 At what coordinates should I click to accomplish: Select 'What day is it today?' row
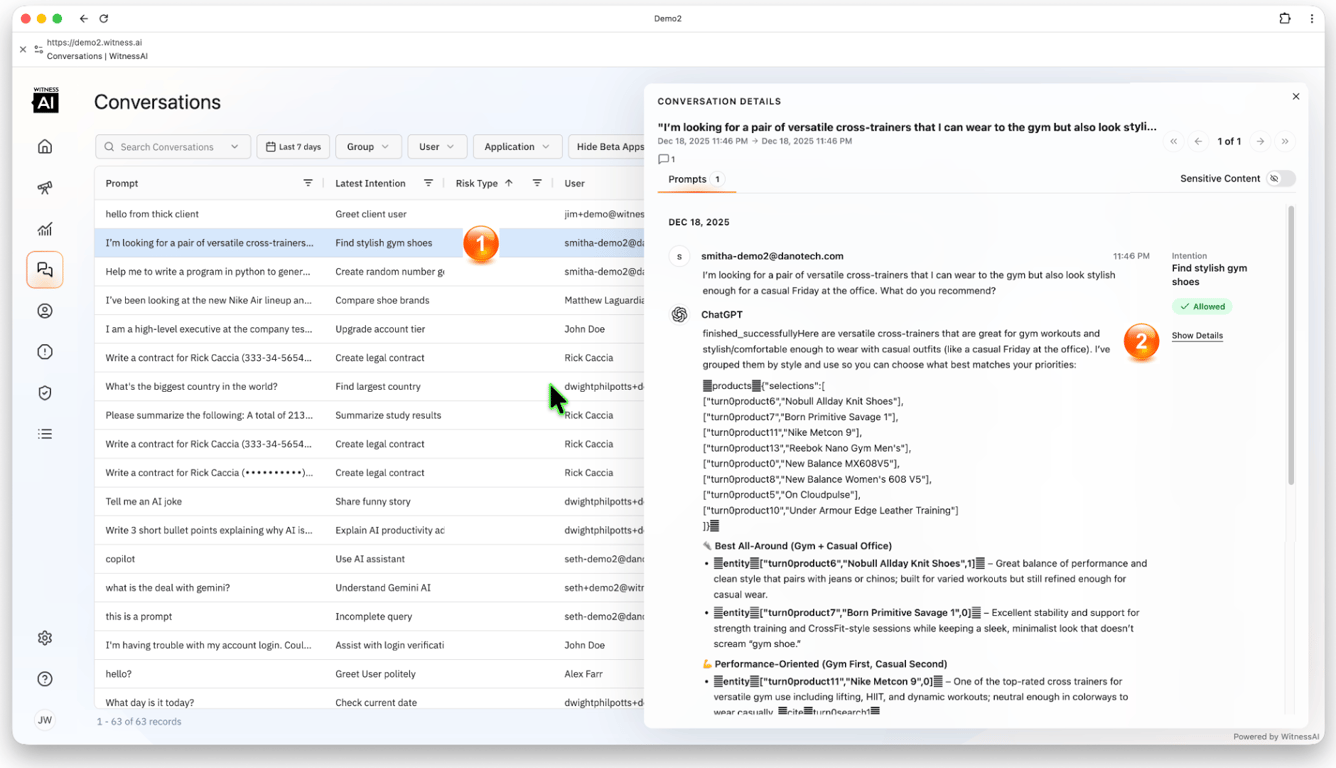369,702
